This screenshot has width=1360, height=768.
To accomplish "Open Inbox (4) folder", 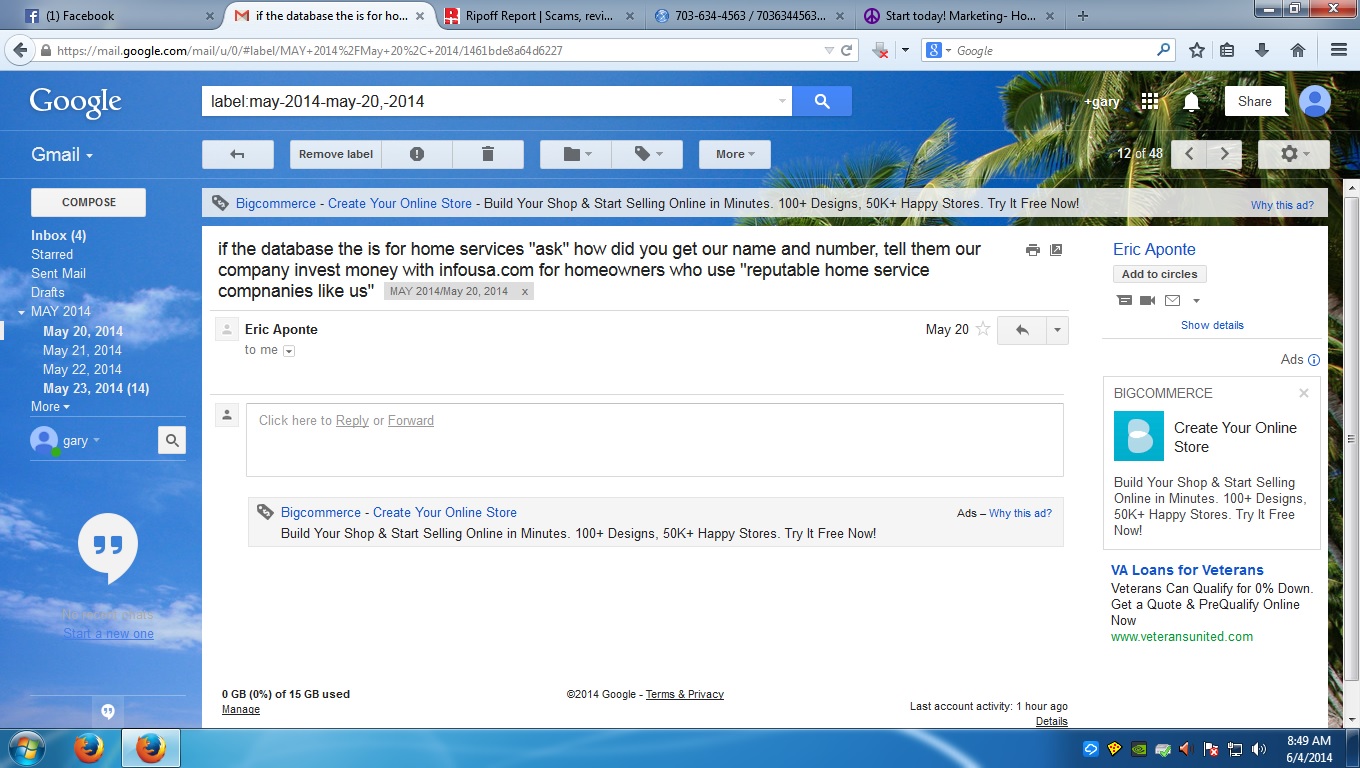I will (59, 235).
